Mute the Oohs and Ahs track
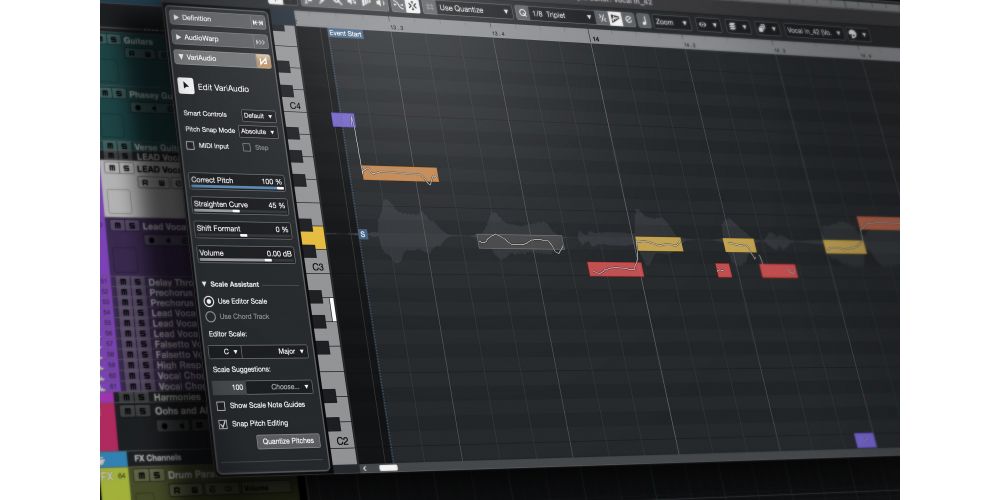 pos(128,411)
